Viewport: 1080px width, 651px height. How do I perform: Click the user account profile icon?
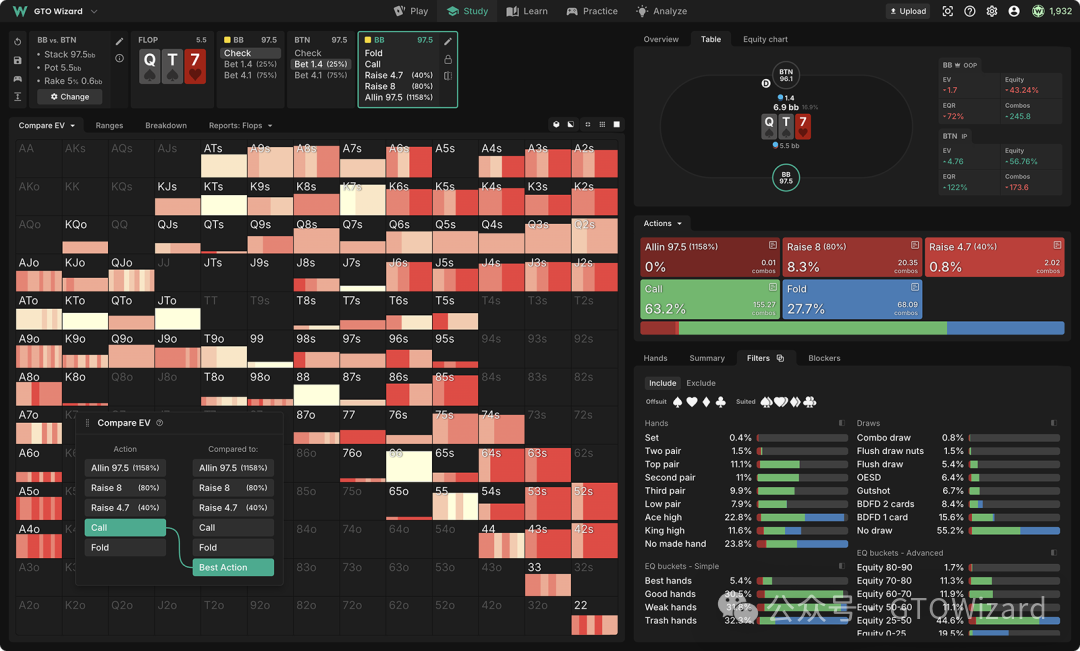coord(1014,11)
